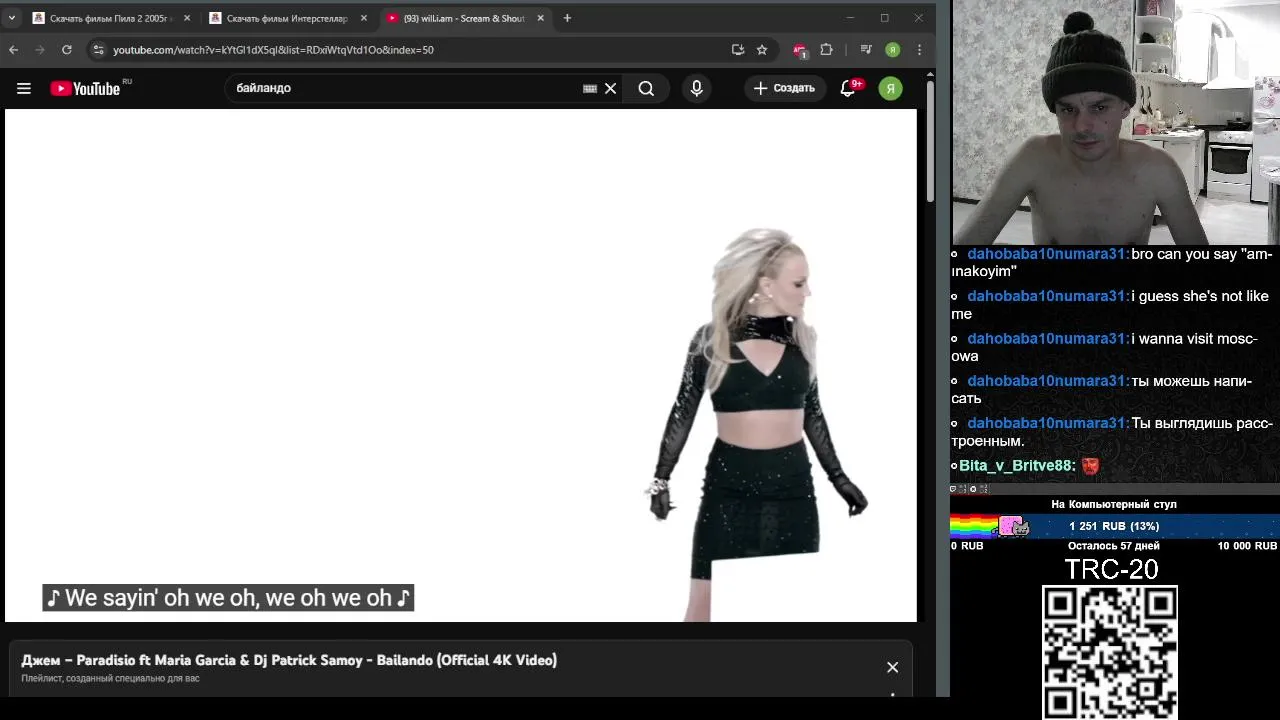This screenshot has width=1280, height=720.
Task: Click the TRC-20 QR code
Action: pos(1110,653)
